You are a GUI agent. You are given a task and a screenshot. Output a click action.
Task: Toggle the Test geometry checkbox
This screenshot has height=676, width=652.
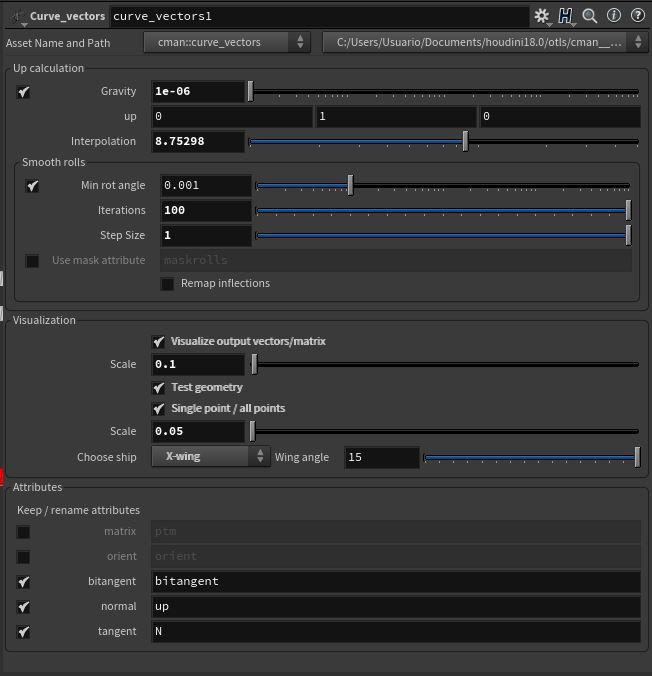158,388
